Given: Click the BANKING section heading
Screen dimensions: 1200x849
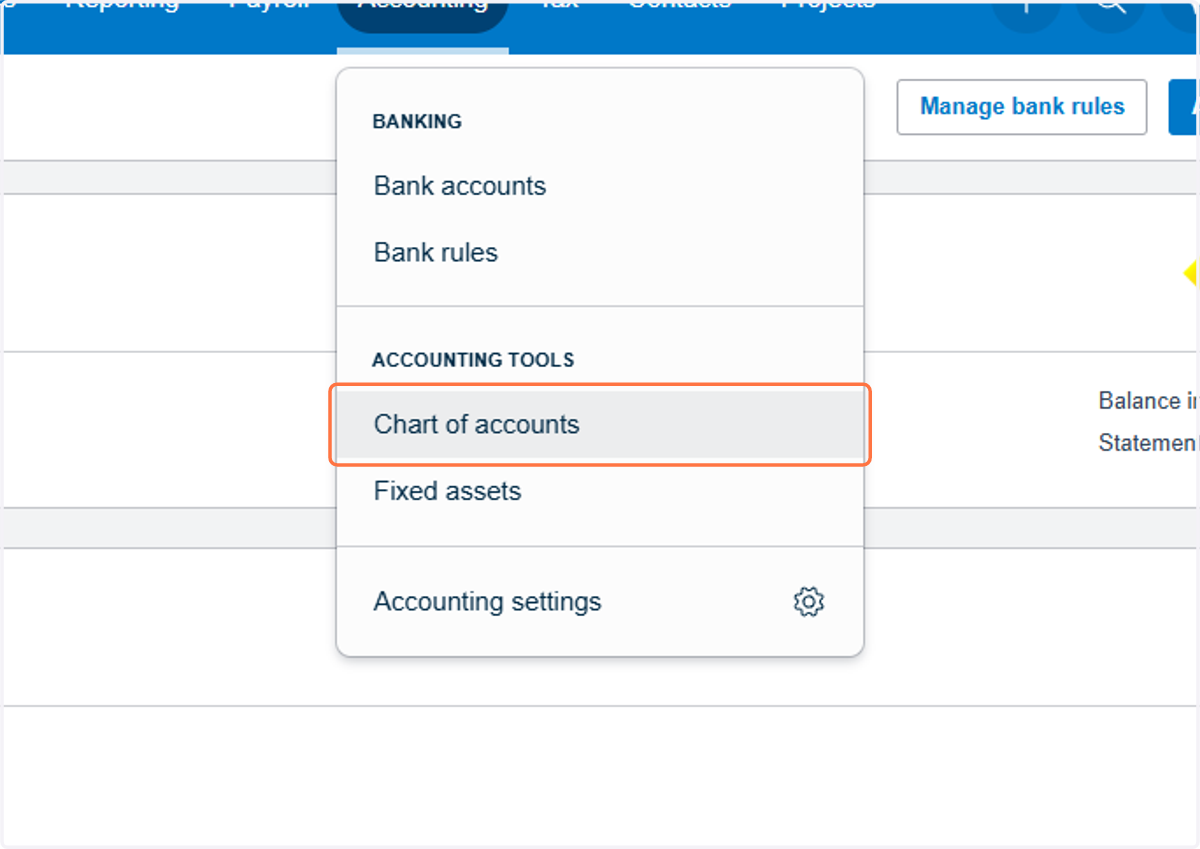Looking at the screenshot, I should tap(417, 122).
